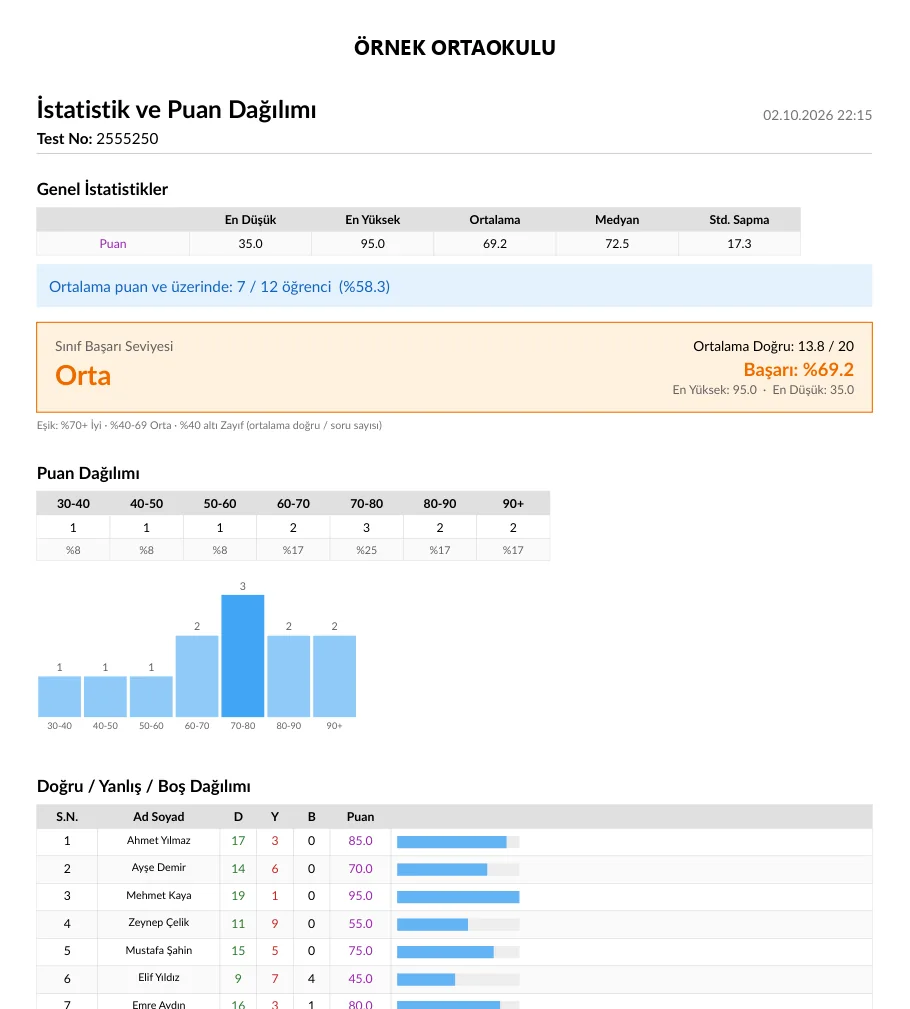This screenshot has width=910, height=1009.
Task: Click the Ortalama column header
Action: pyautogui.click(x=495, y=219)
